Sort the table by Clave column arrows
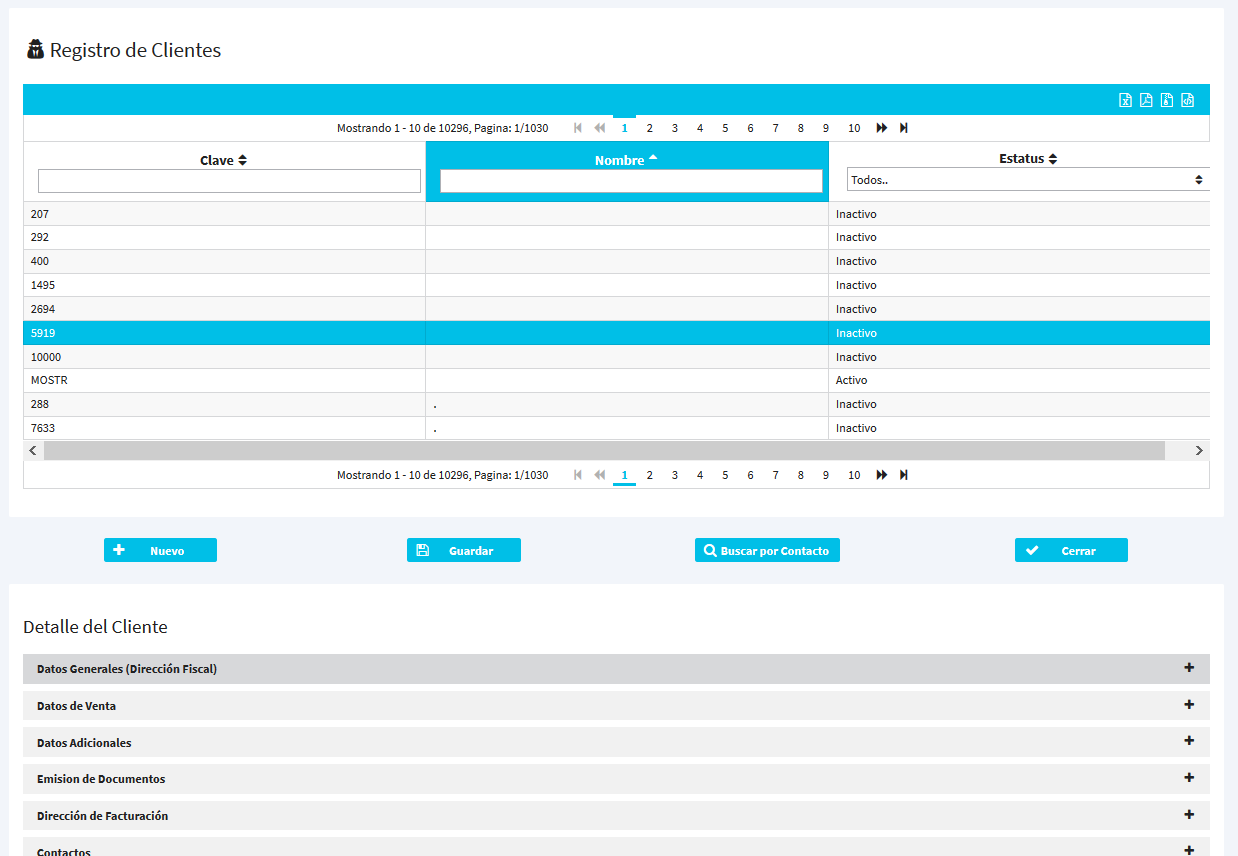Viewport: 1238px width, 856px height. [242, 160]
